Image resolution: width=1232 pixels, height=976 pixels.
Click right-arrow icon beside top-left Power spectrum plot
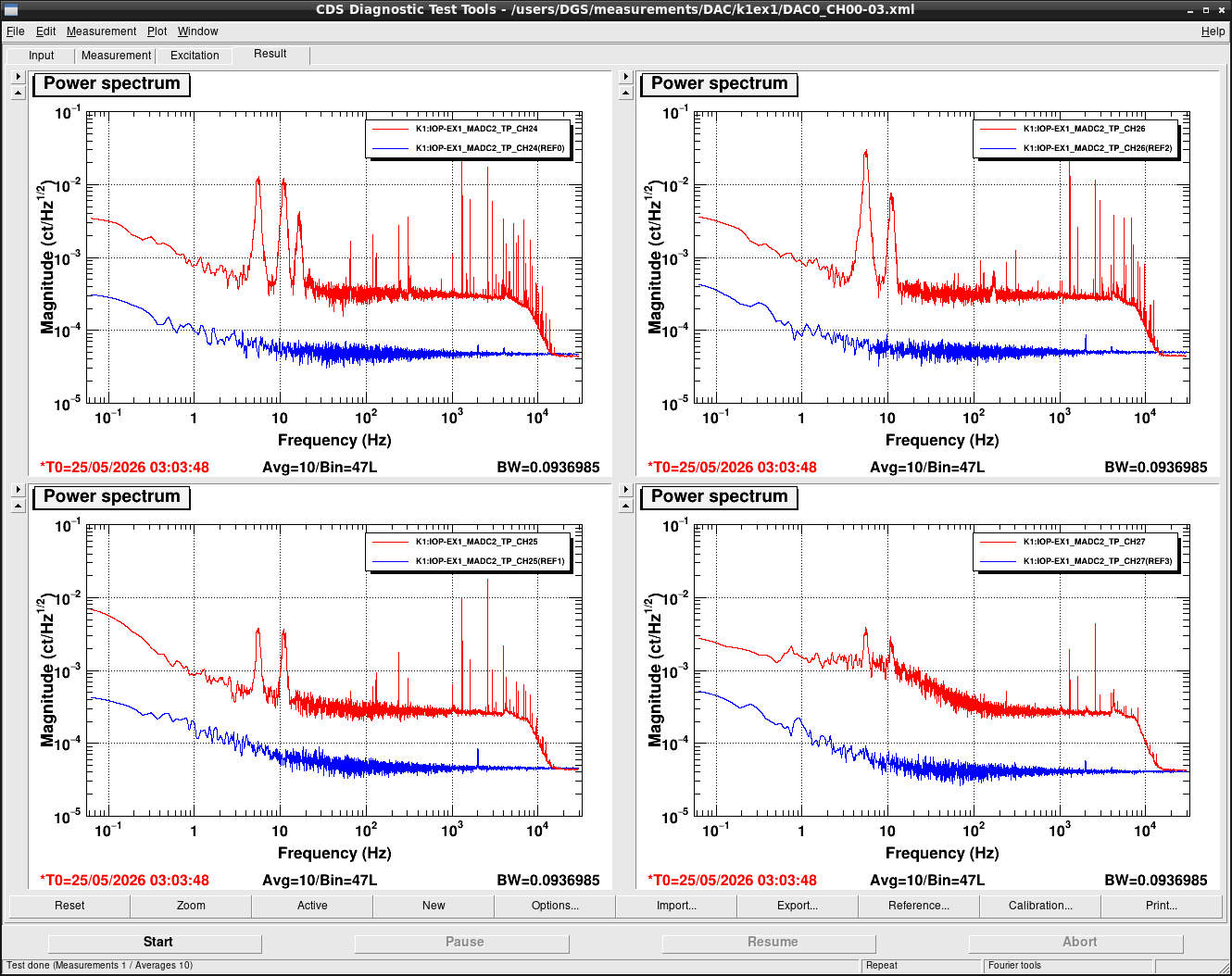point(18,77)
